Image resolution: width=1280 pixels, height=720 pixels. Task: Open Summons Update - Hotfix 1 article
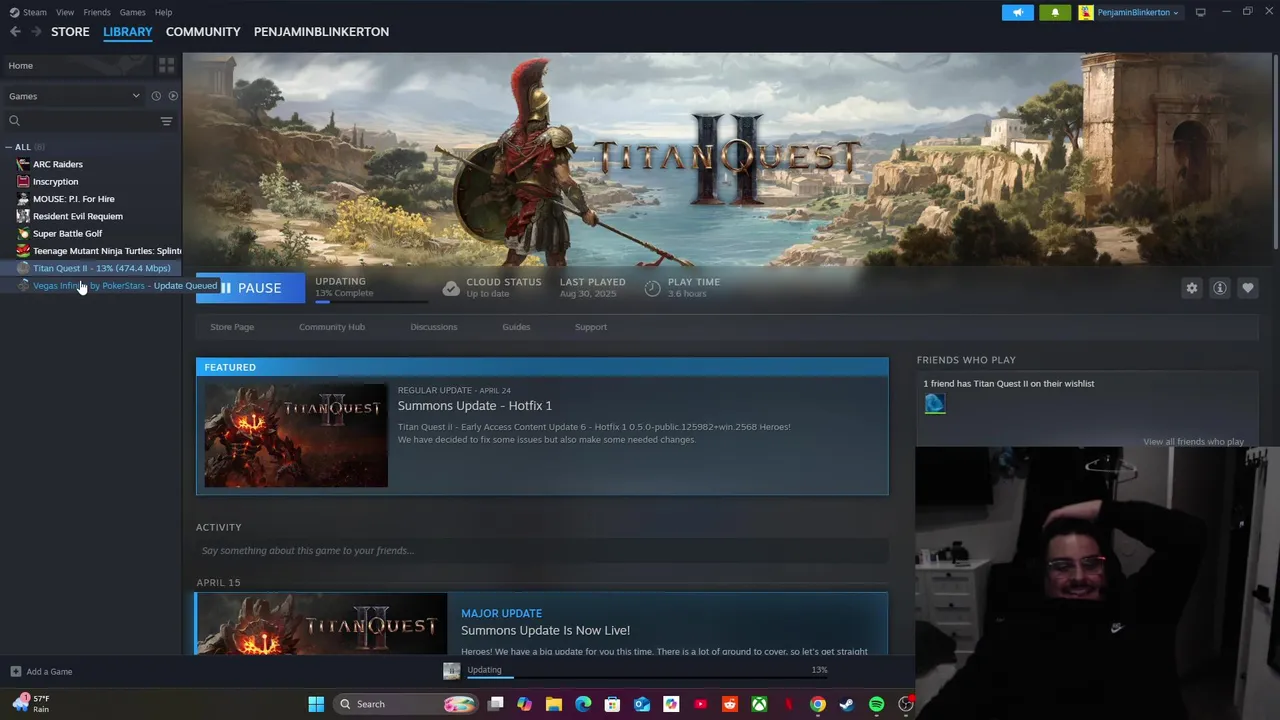475,406
